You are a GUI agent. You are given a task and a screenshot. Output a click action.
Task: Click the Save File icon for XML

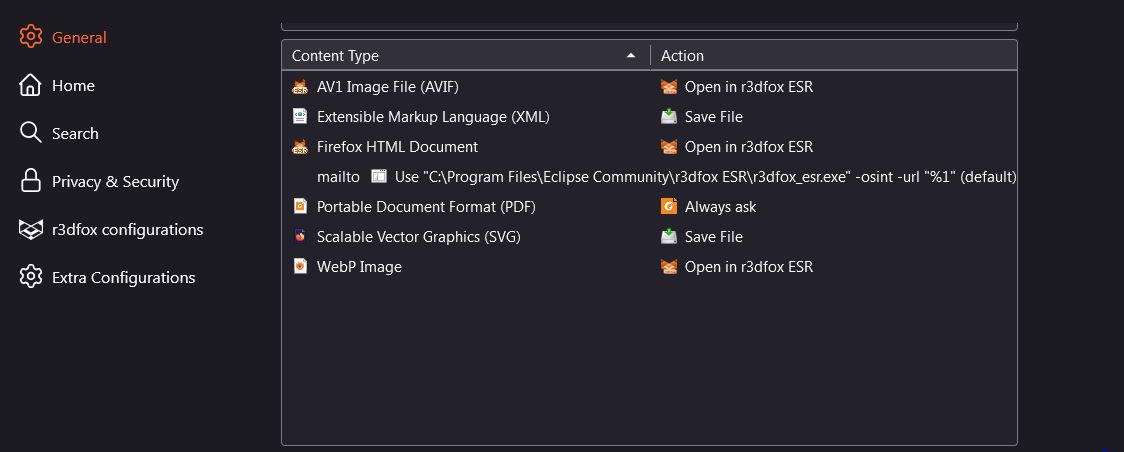click(669, 116)
